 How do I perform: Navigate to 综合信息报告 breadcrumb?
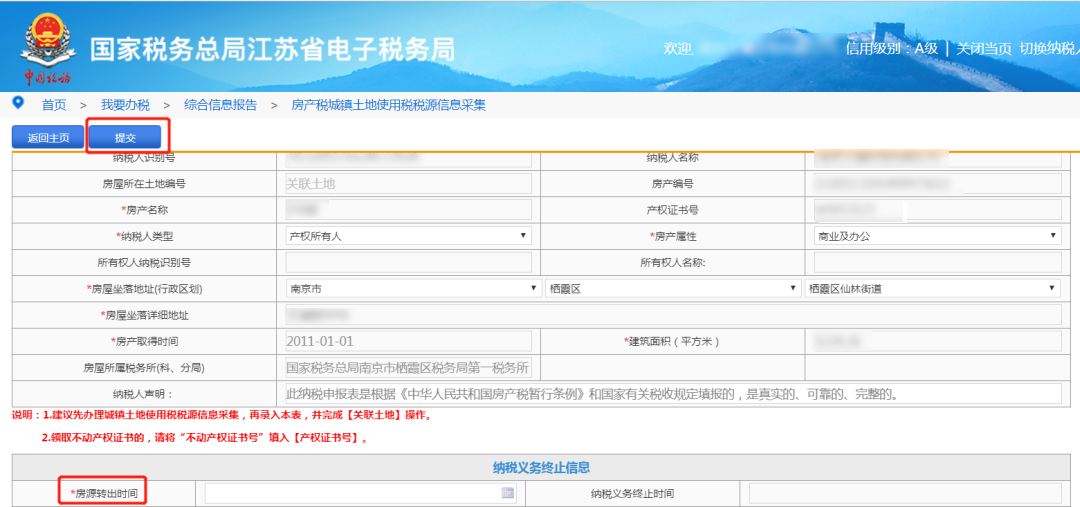pyautogui.click(x=220, y=105)
